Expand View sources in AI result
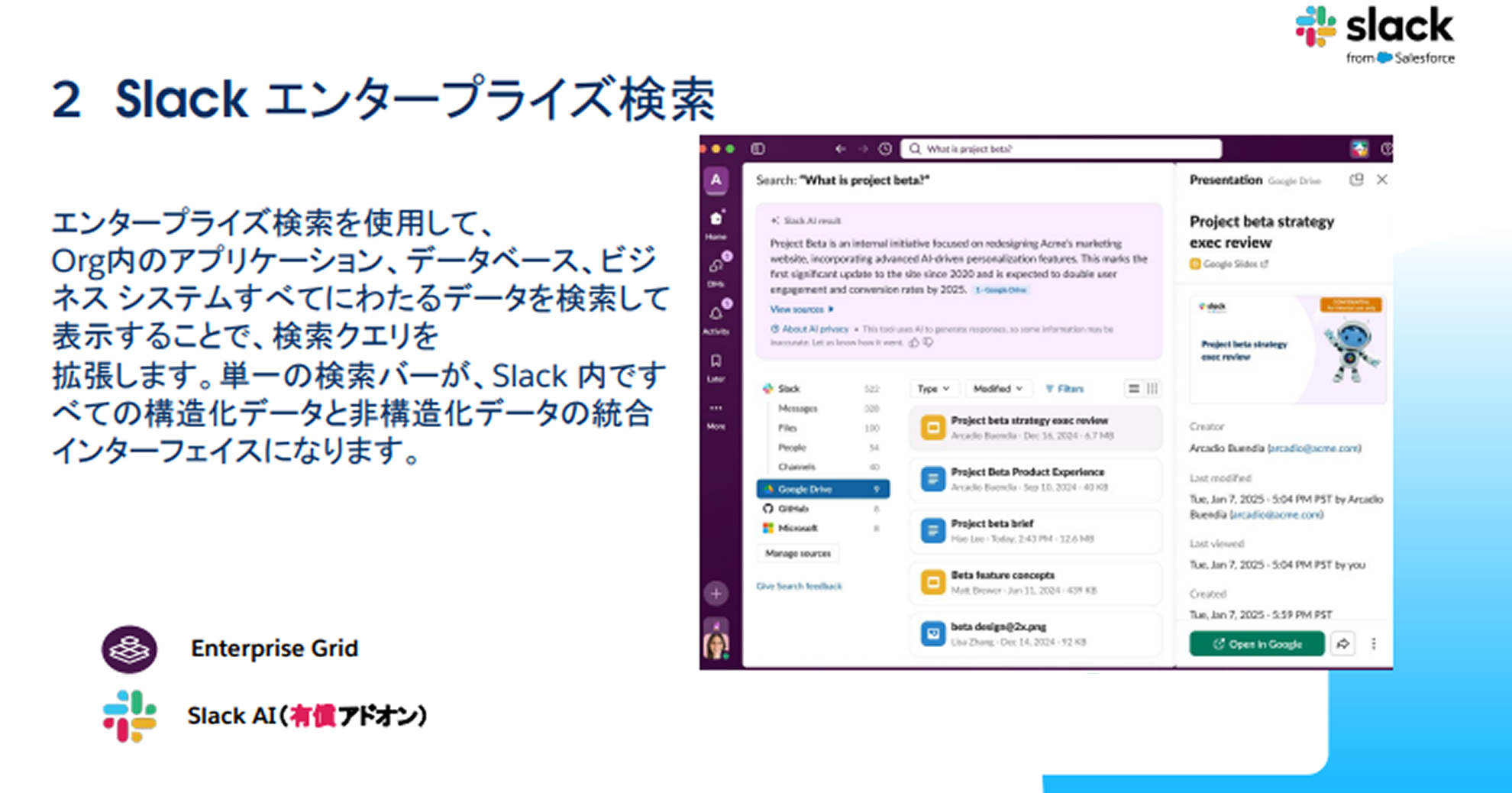Image resolution: width=1512 pixels, height=793 pixels. 801,309
